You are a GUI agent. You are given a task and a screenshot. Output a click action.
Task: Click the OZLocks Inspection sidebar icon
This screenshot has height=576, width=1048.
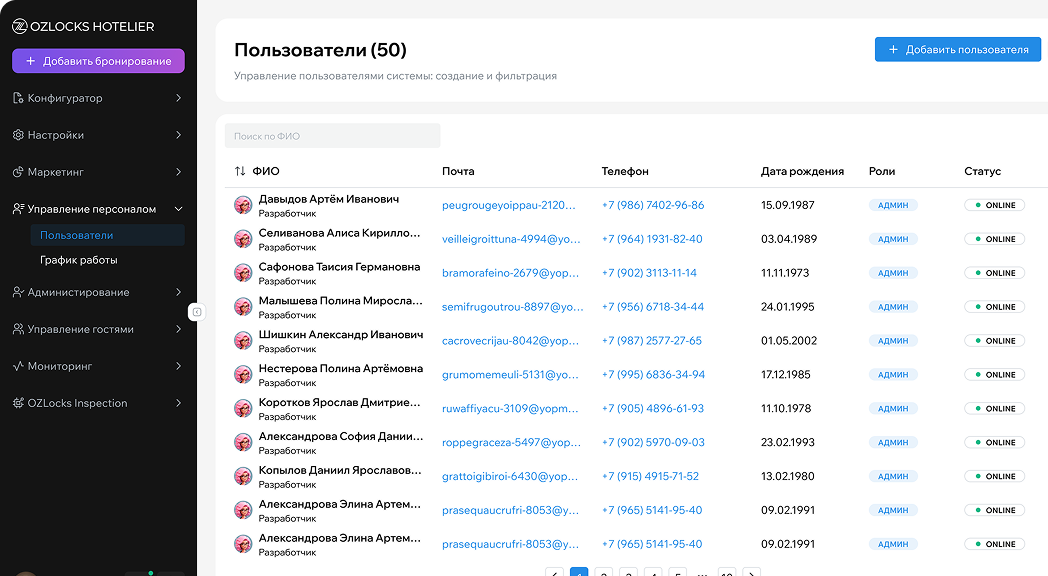[18, 403]
